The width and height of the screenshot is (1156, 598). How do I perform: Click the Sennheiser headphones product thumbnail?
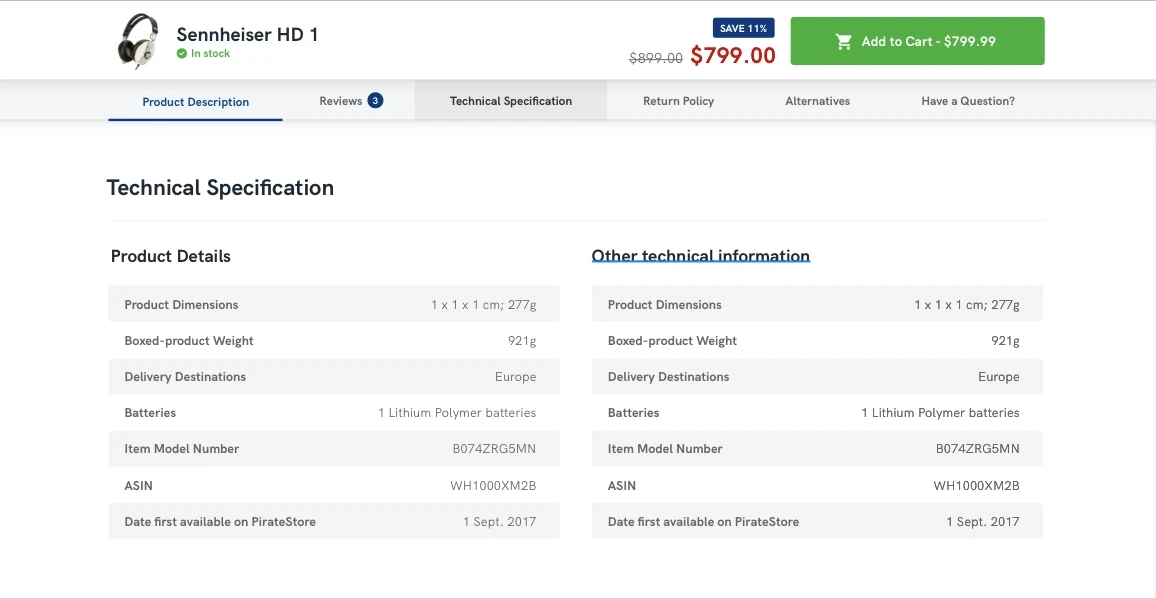click(138, 41)
